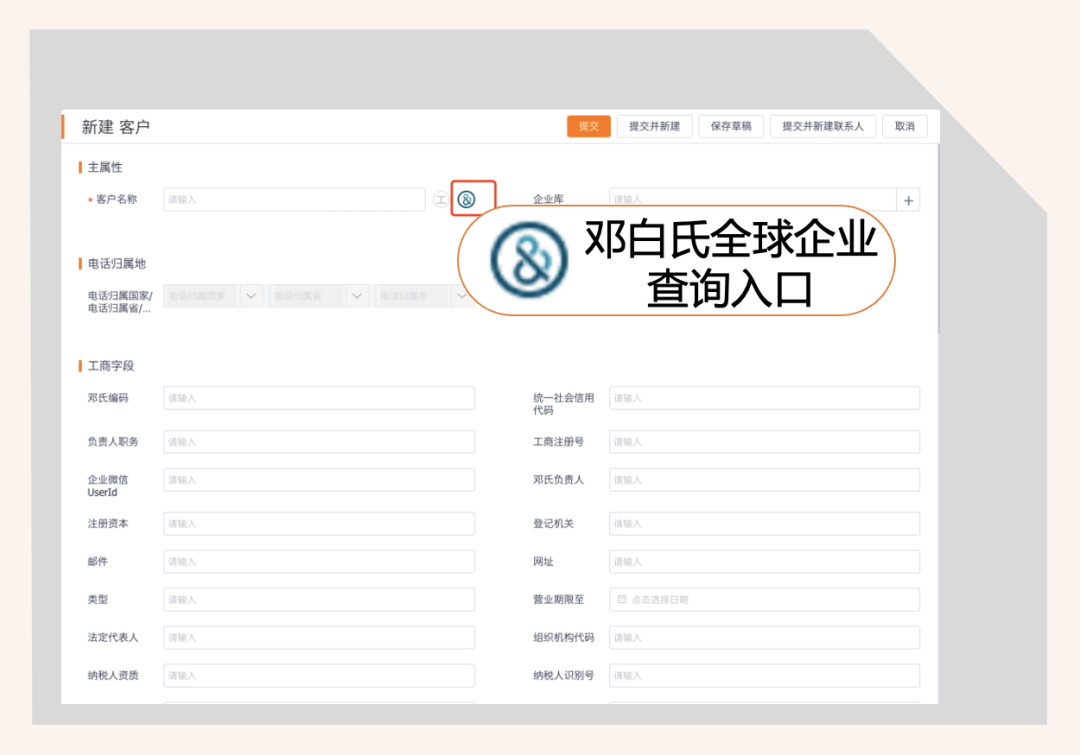The width and height of the screenshot is (1080, 755).
Task: Click the 负责人职务 input field
Action: 319,442
